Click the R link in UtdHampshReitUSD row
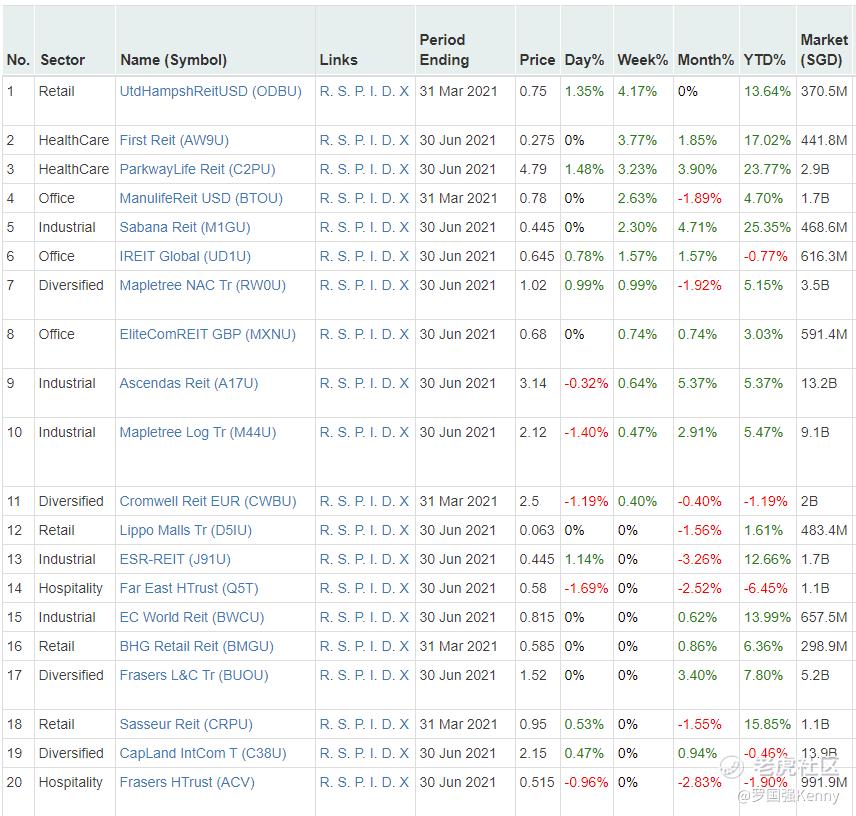The image size is (856, 816). [324, 91]
